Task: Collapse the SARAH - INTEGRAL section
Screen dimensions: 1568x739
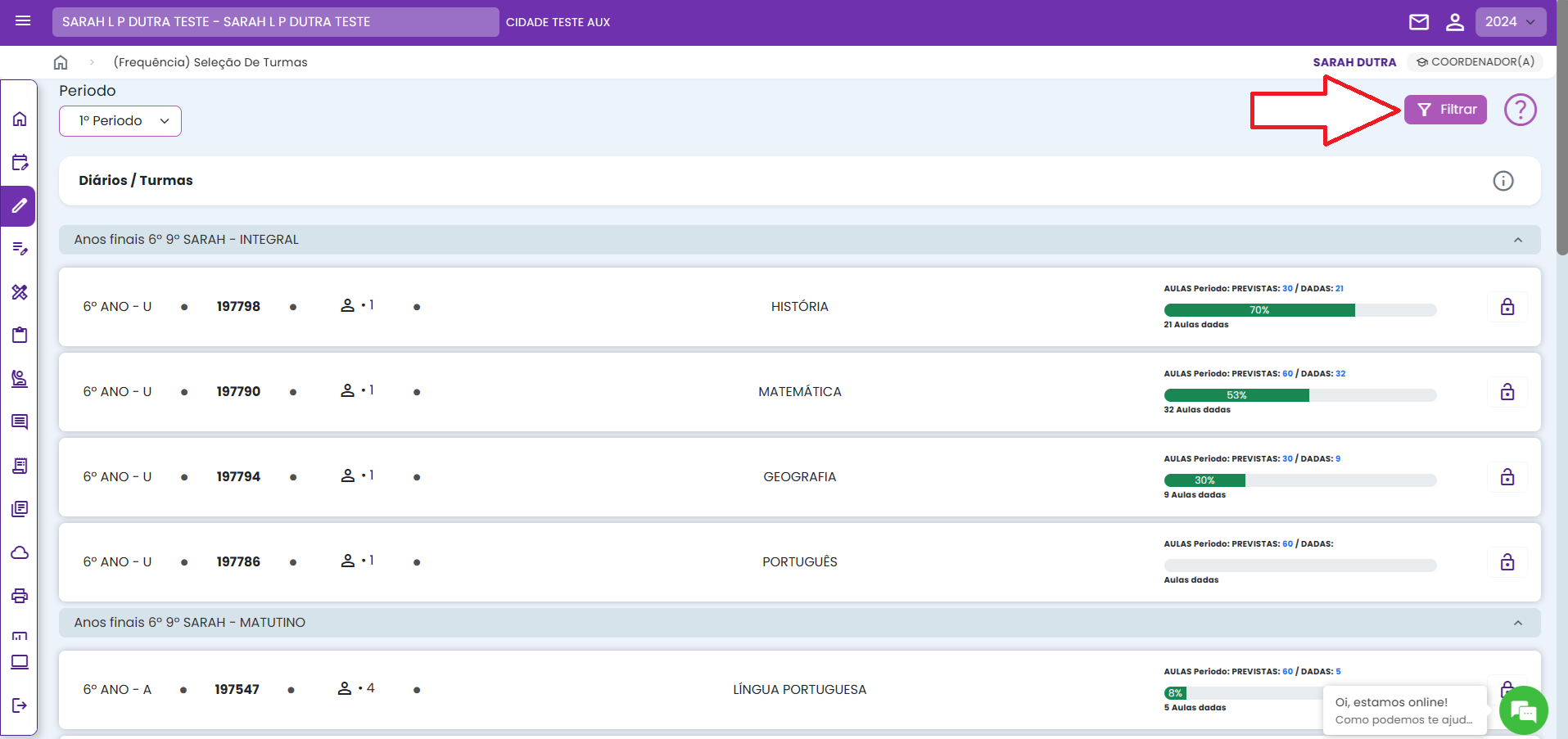Action: pyautogui.click(x=1517, y=240)
